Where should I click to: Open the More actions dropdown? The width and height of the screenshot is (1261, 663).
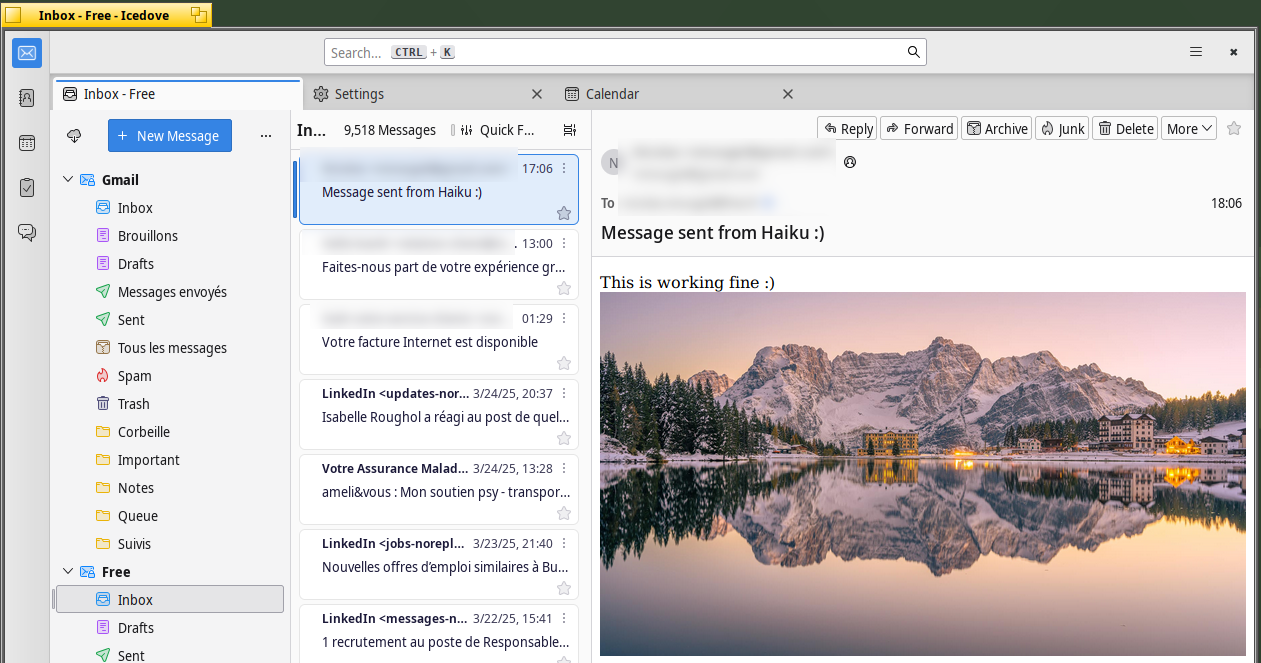pos(1189,128)
